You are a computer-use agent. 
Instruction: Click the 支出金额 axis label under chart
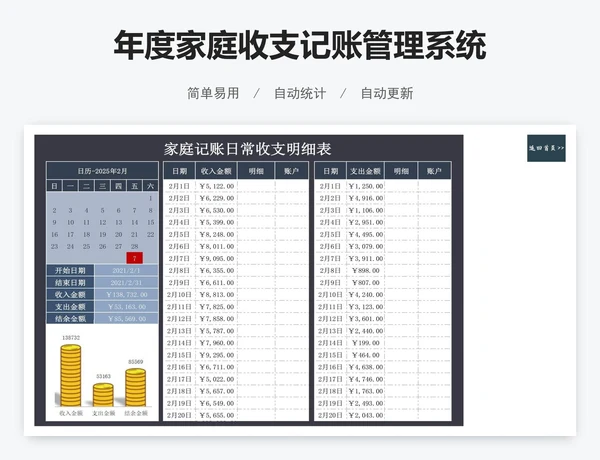(x=103, y=413)
